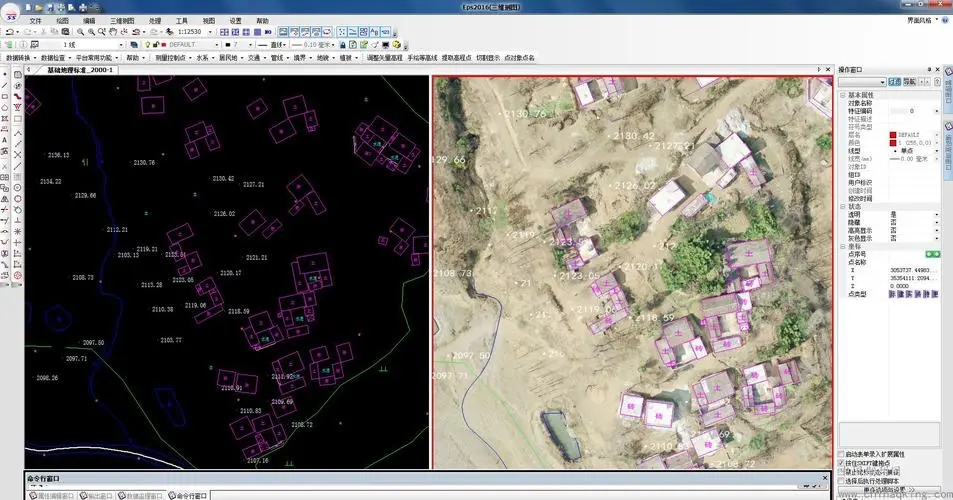Click the undo arrow icon
Screen dimensions: 953x500
tap(8, 32)
